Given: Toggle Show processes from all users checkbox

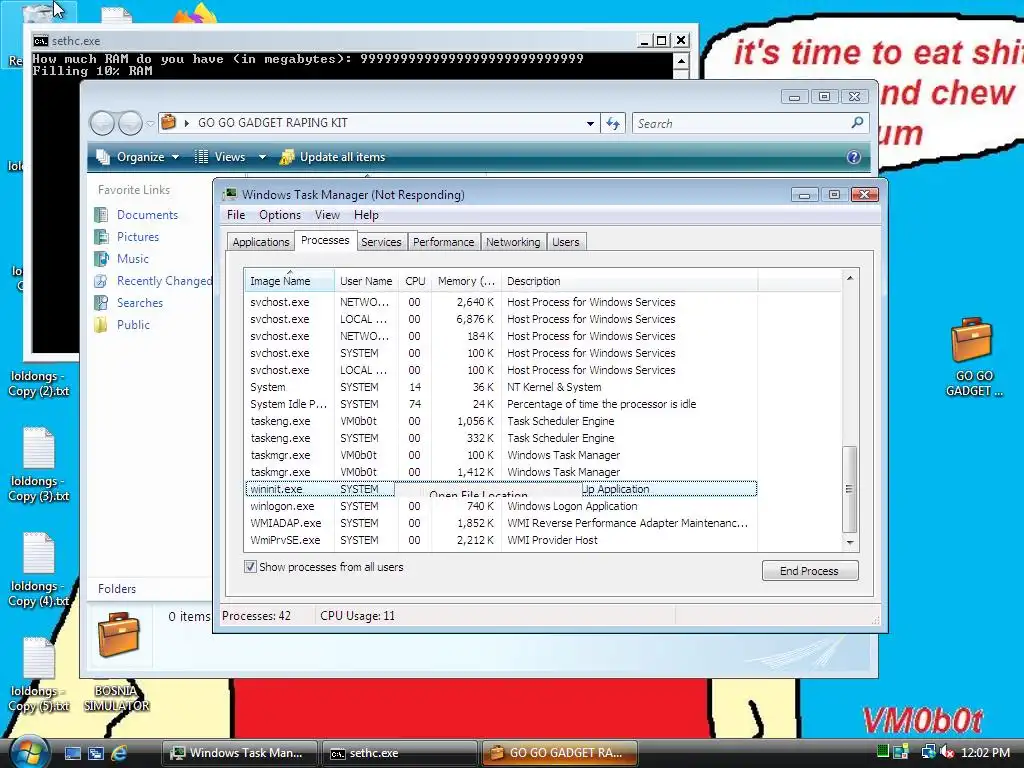Looking at the screenshot, I should click(250, 566).
